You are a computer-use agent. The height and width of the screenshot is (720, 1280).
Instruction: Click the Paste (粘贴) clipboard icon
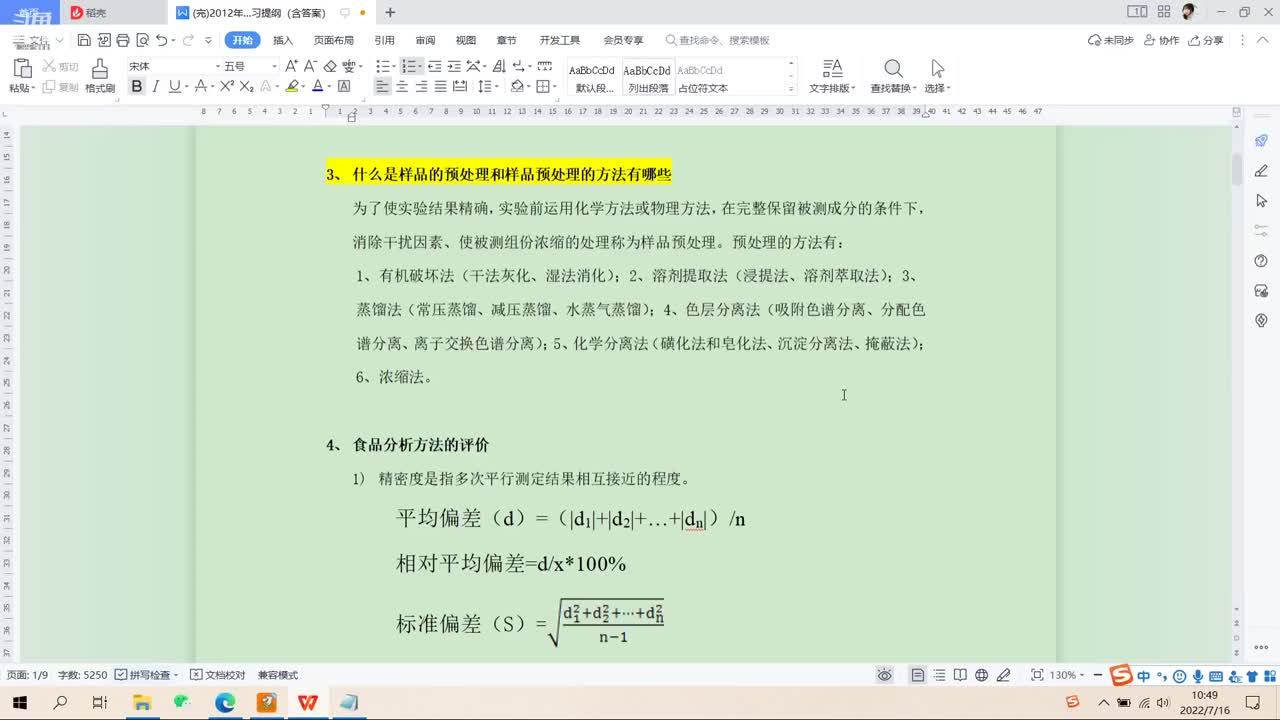point(22,69)
